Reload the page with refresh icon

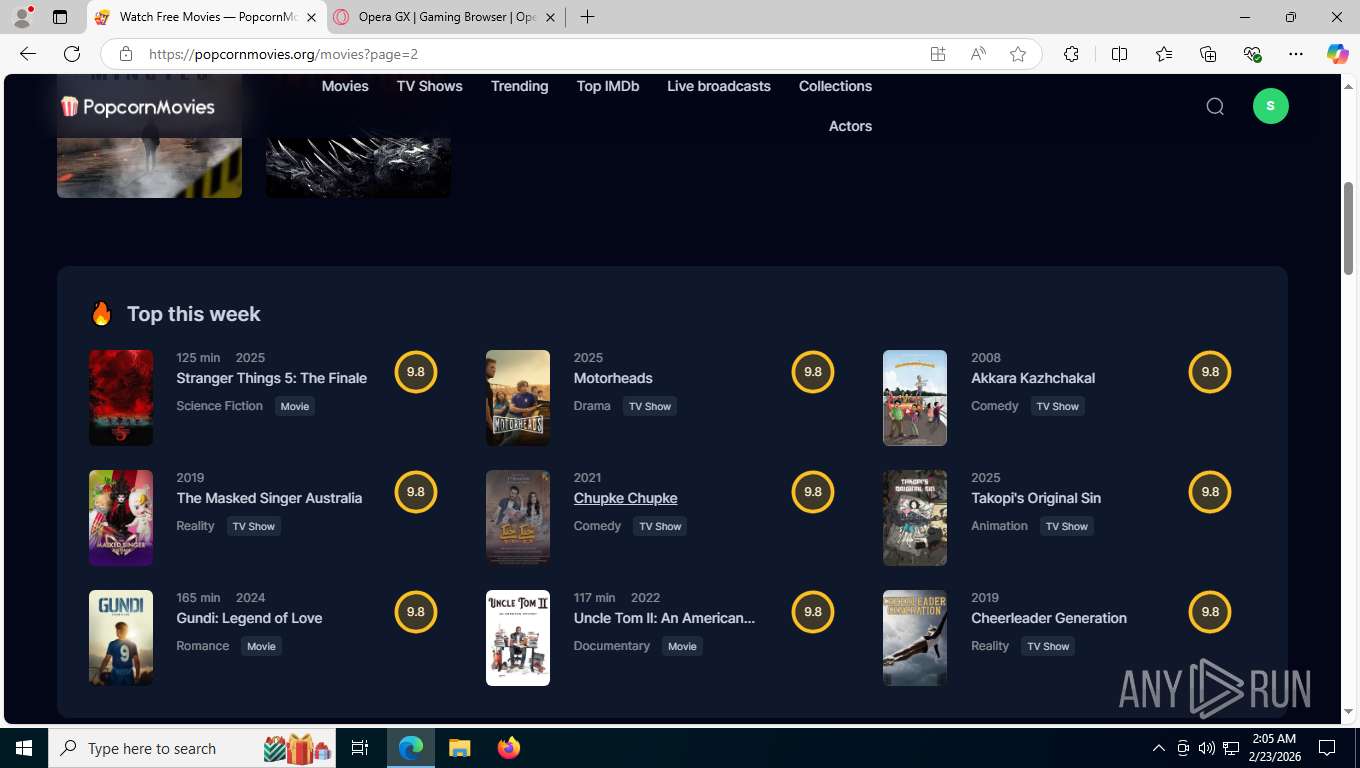click(x=72, y=54)
